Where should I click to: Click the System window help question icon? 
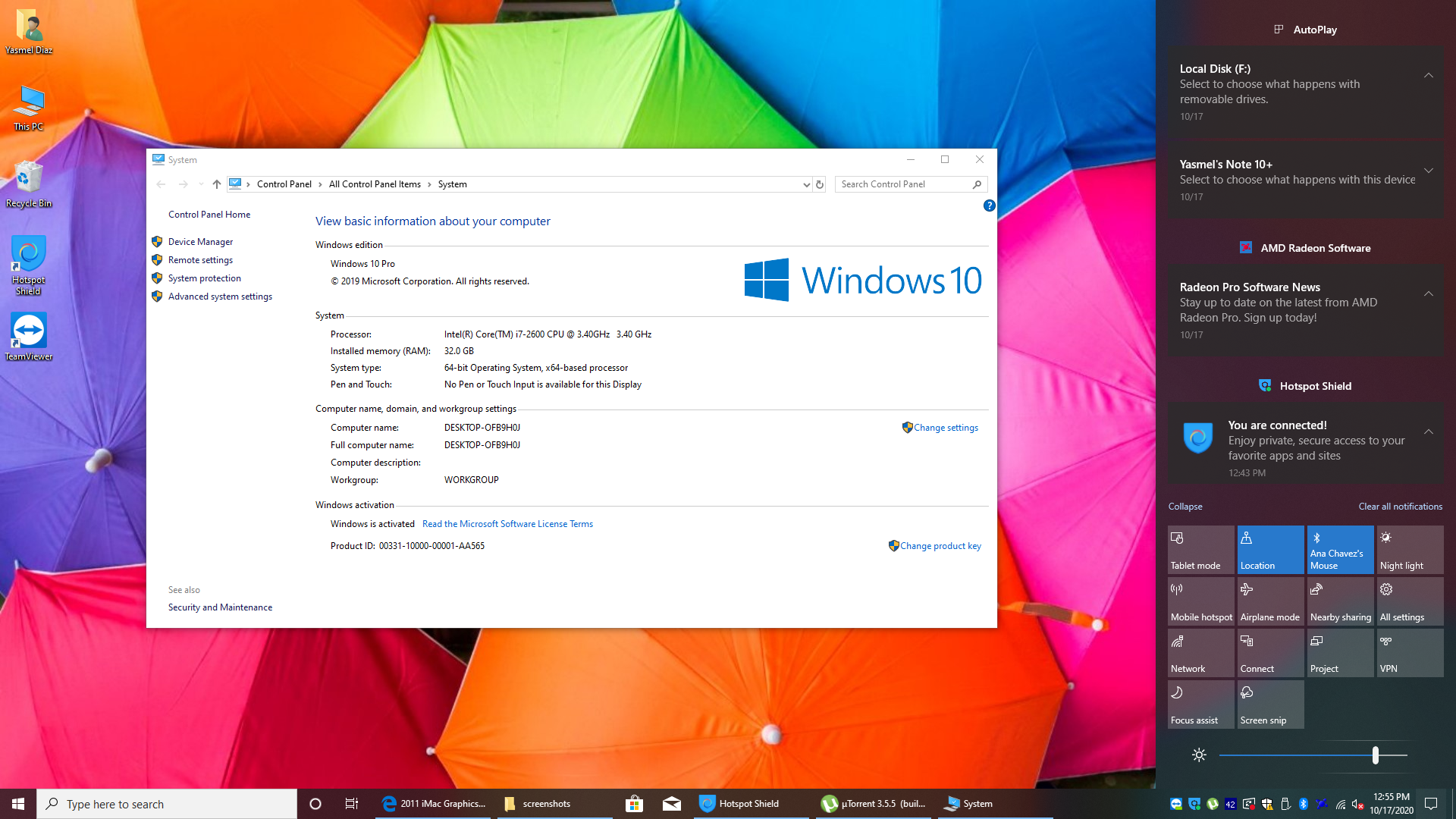coord(989,206)
